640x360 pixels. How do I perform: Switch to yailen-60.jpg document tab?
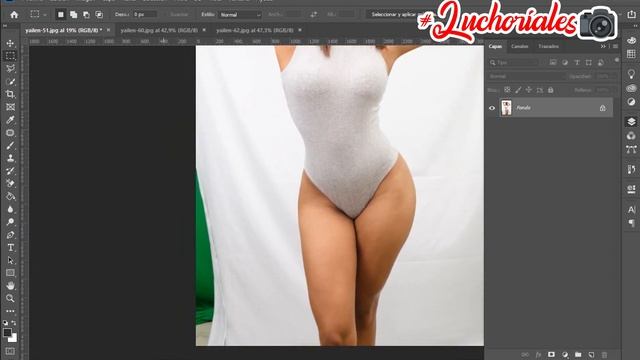(x=159, y=30)
